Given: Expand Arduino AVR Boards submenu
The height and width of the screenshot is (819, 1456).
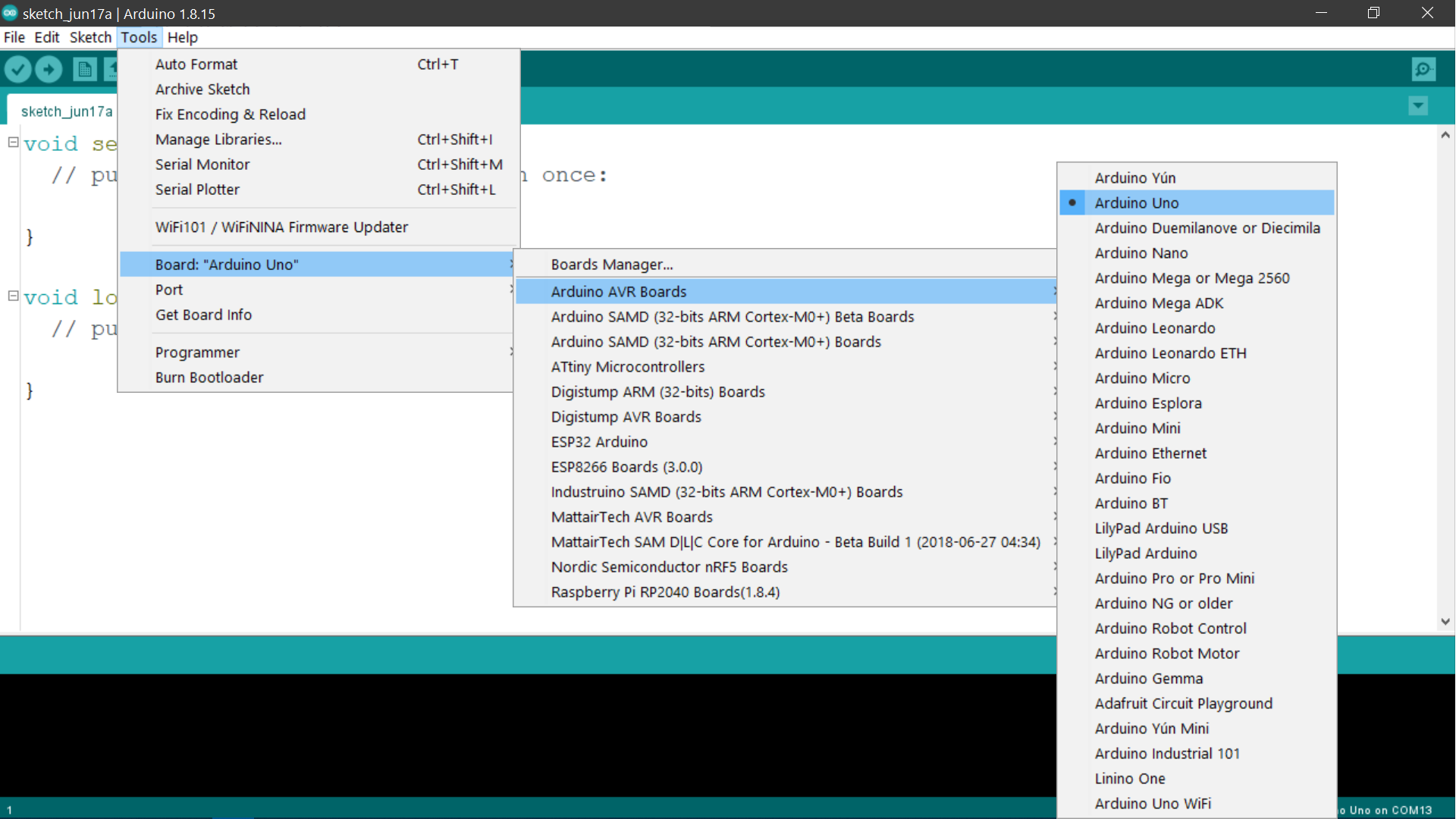Looking at the screenshot, I should pyautogui.click(x=786, y=291).
